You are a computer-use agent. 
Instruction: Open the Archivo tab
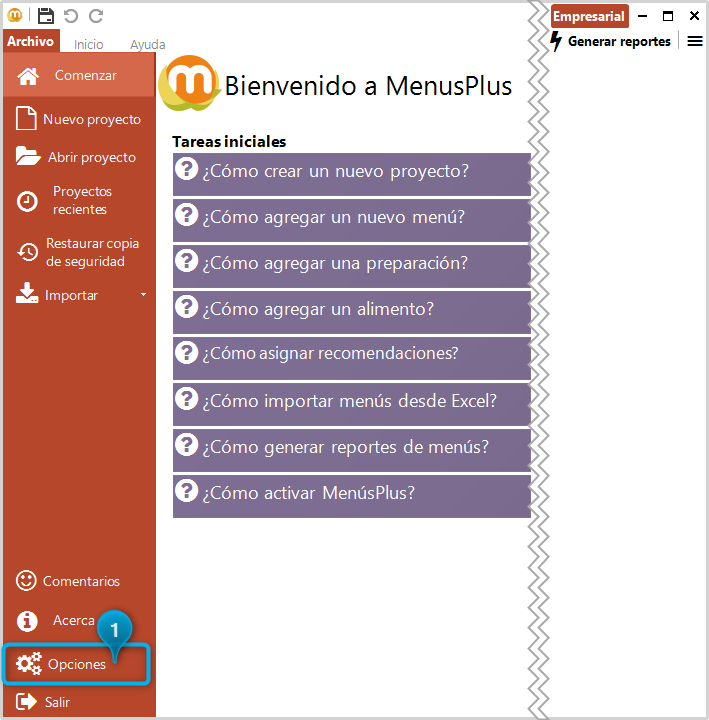(x=30, y=41)
